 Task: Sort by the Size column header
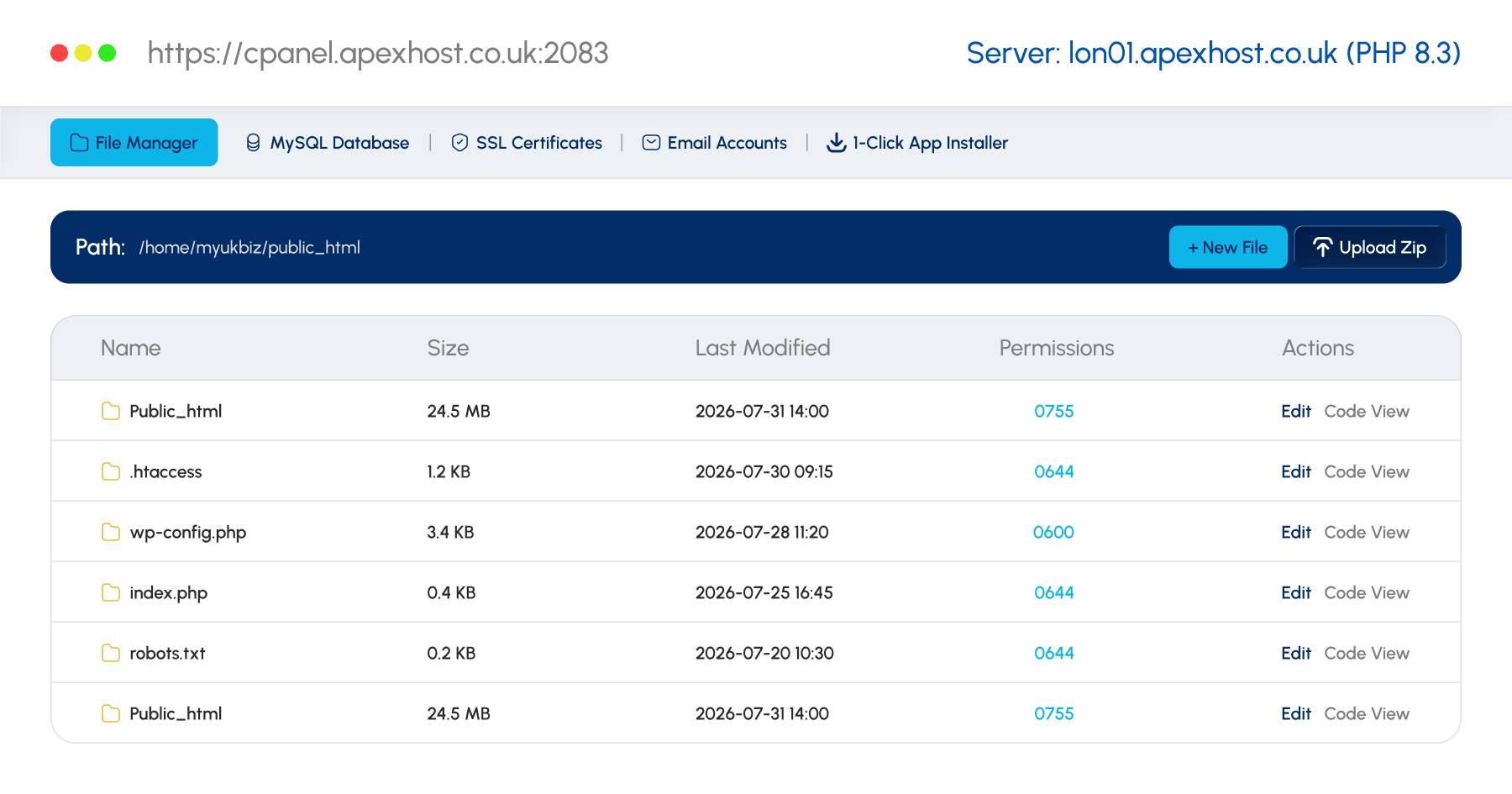click(448, 348)
